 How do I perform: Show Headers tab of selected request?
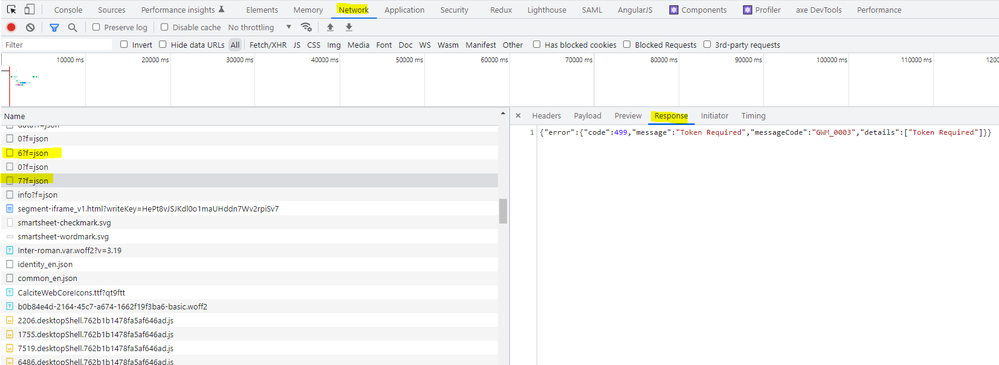click(547, 116)
